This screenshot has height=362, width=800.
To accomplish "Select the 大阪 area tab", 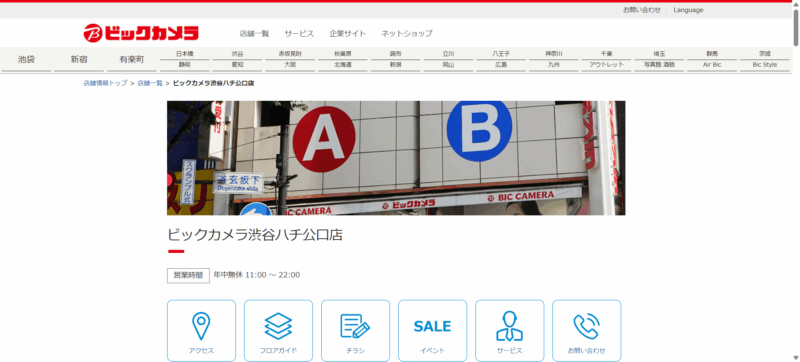I will click(290, 65).
